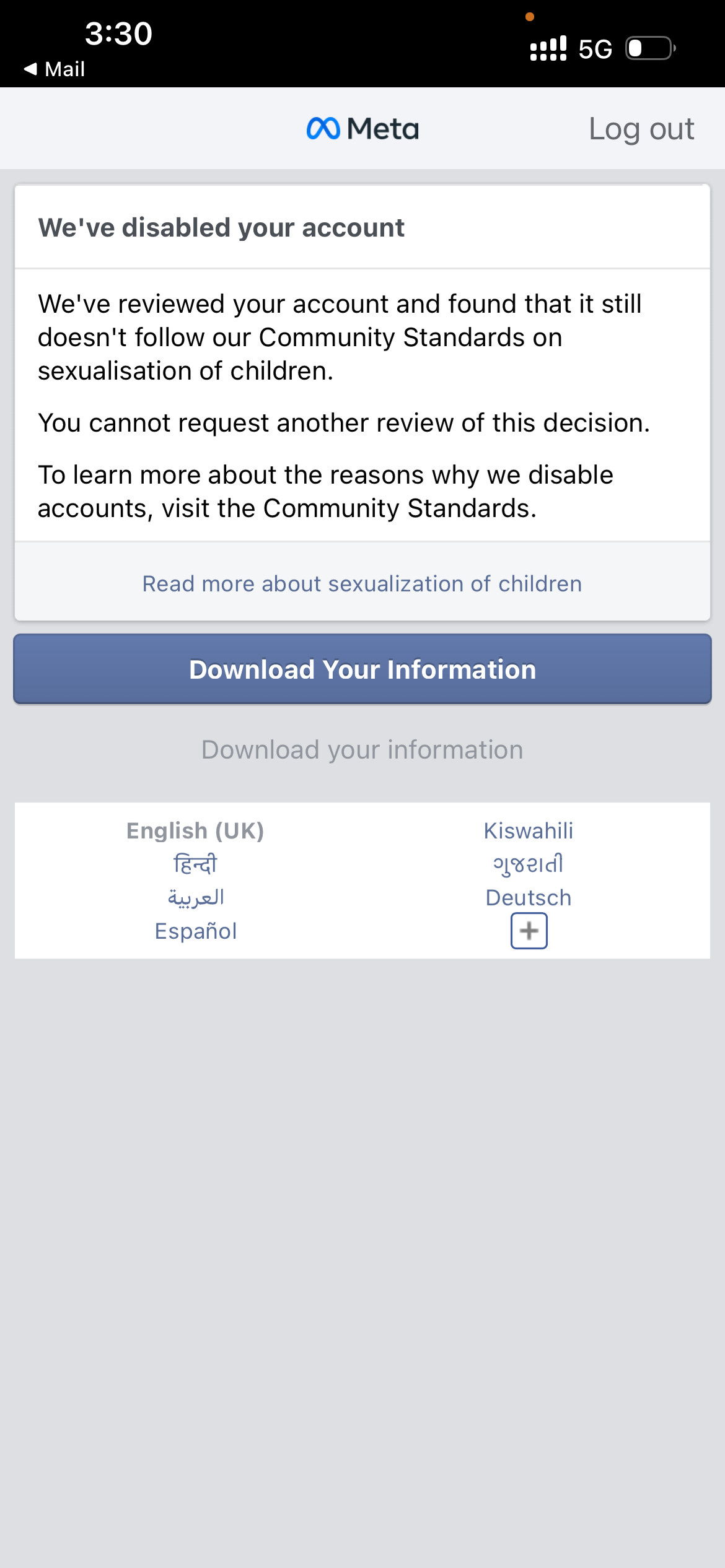
Task: Switch the language to Kiswahili
Action: [529, 830]
